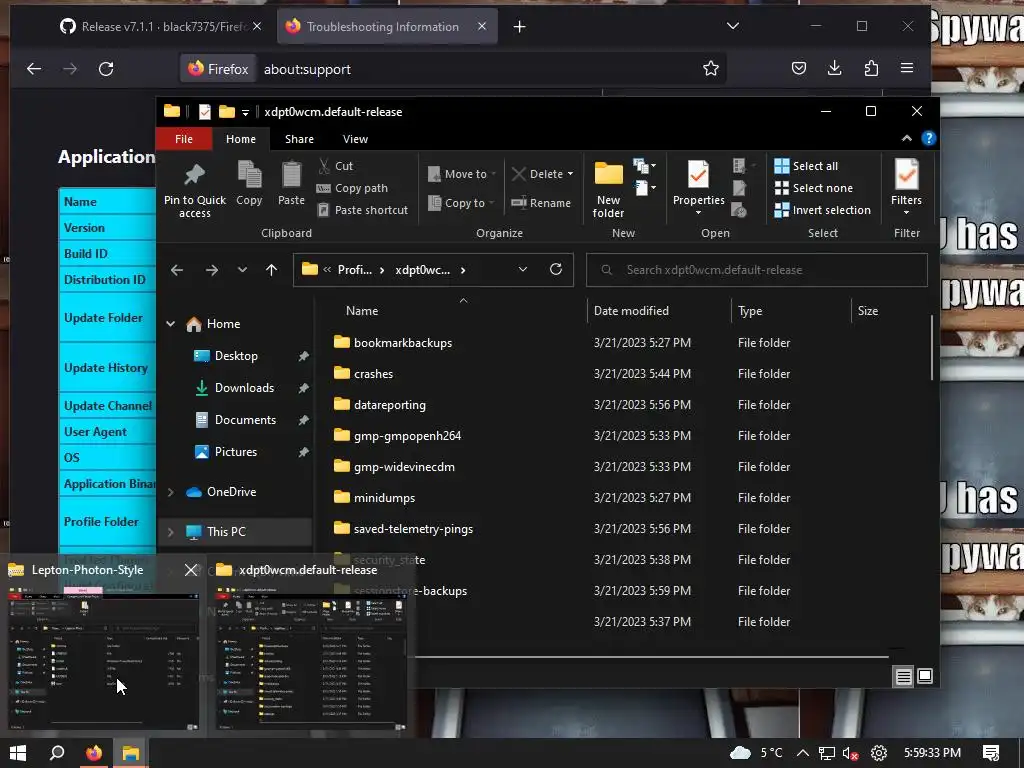The image size is (1024, 768).
Task: Switch to the Share ribbon tab
Action: (299, 139)
